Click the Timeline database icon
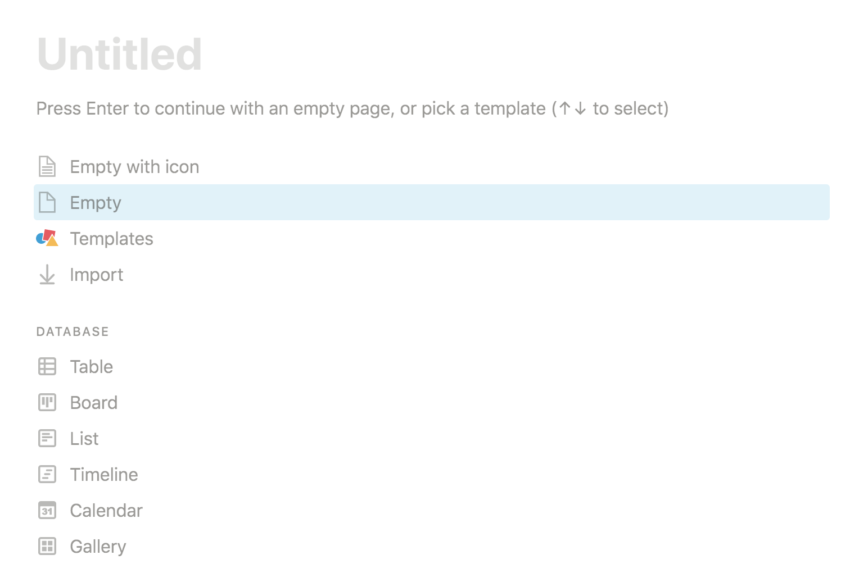The height and width of the screenshot is (582, 850). point(46,475)
